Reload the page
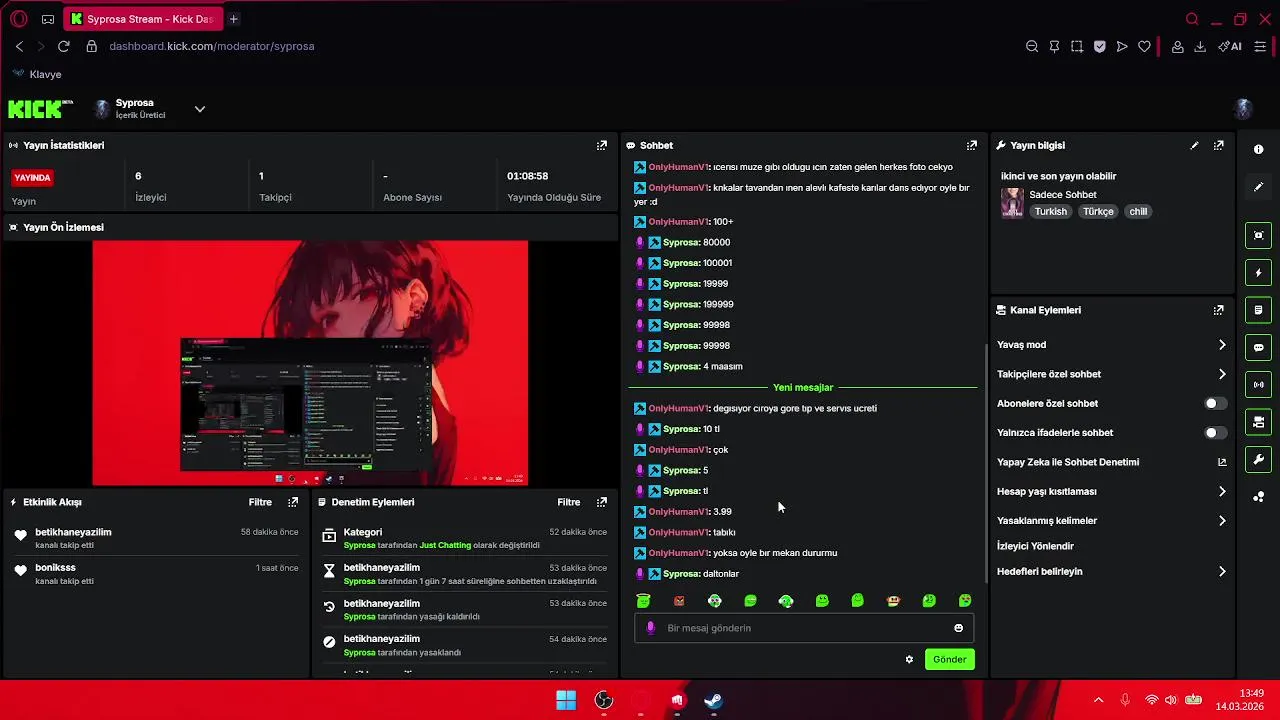 pos(63,46)
